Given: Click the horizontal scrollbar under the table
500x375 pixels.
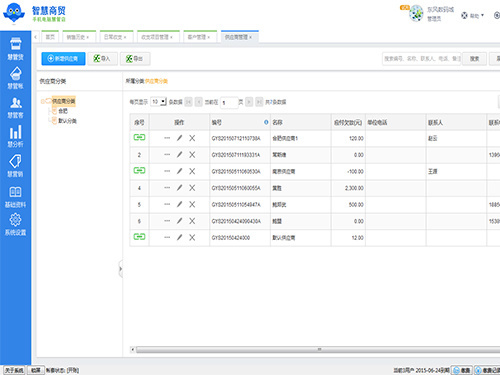Looking at the screenshot, I should (318, 349).
